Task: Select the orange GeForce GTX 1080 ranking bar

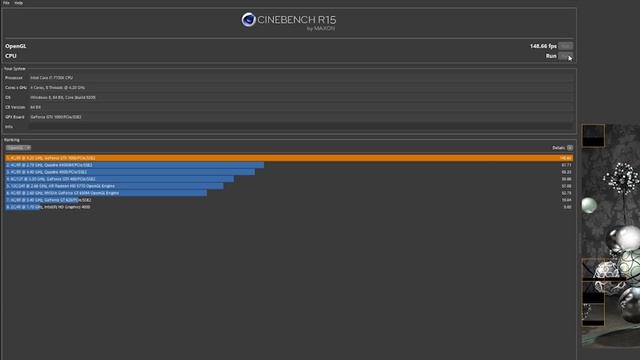Action: click(289, 158)
